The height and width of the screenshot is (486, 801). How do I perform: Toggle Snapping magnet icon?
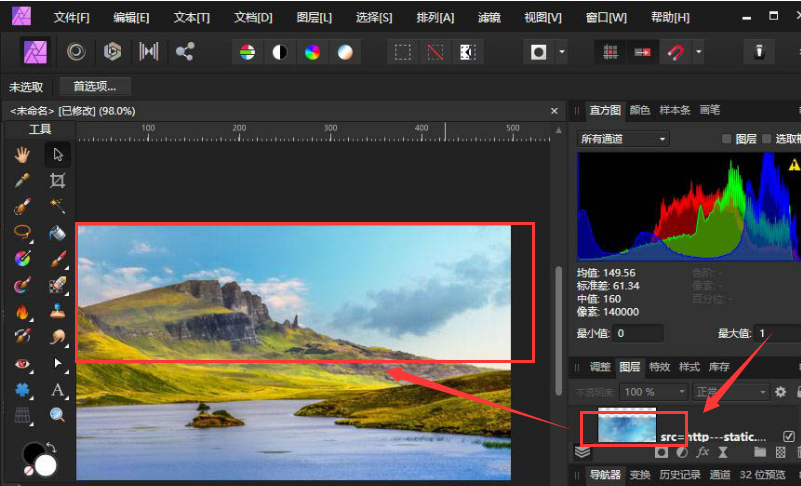pyautogui.click(x=675, y=52)
